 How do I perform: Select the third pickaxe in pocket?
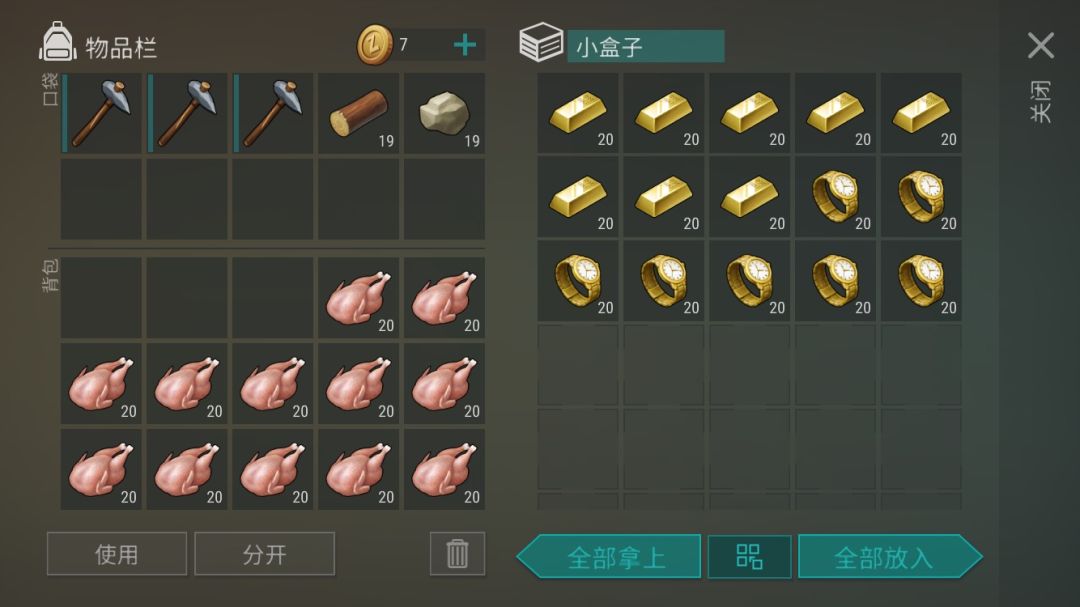[273, 113]
